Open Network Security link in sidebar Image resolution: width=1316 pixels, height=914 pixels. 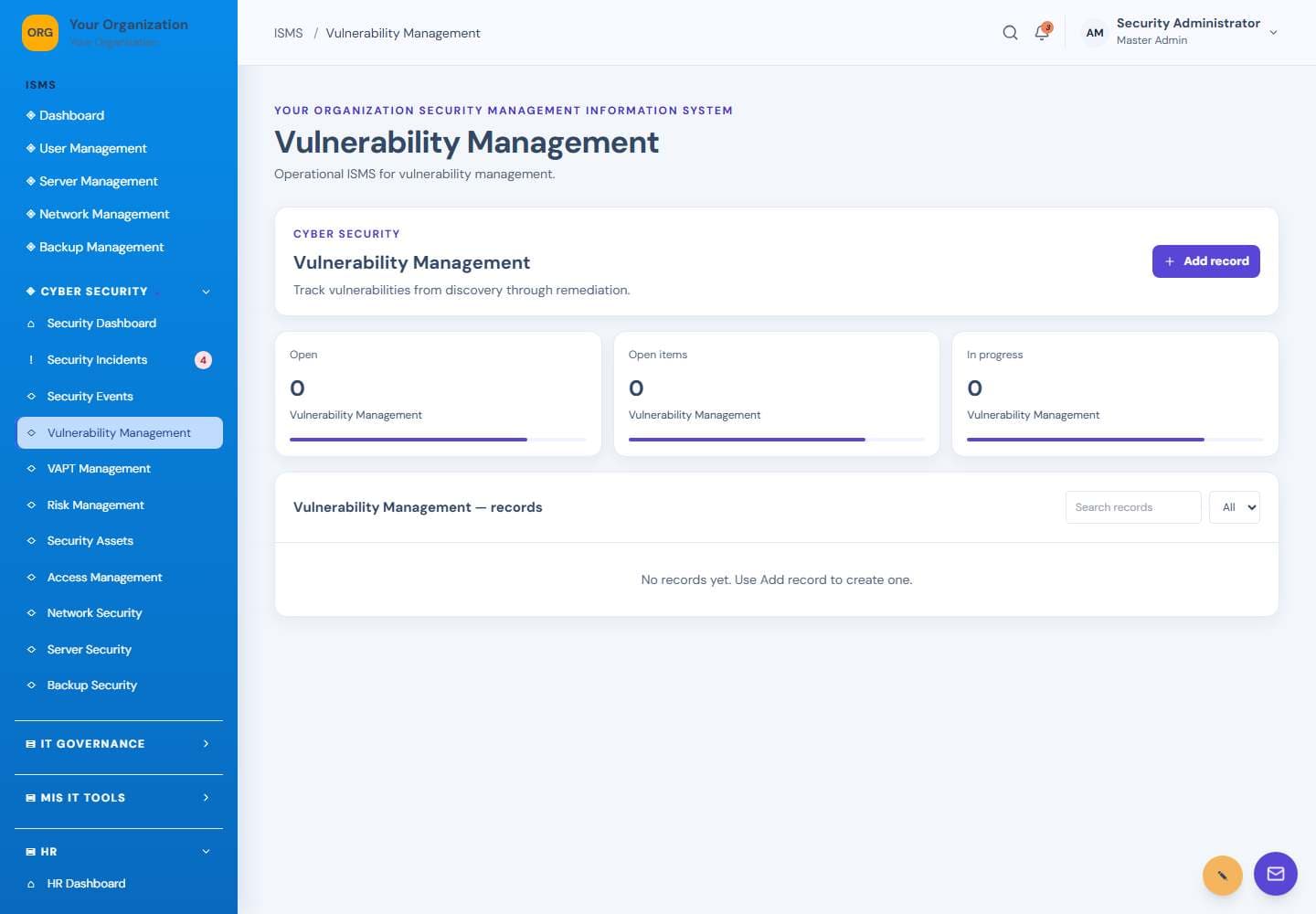point(120,613)
